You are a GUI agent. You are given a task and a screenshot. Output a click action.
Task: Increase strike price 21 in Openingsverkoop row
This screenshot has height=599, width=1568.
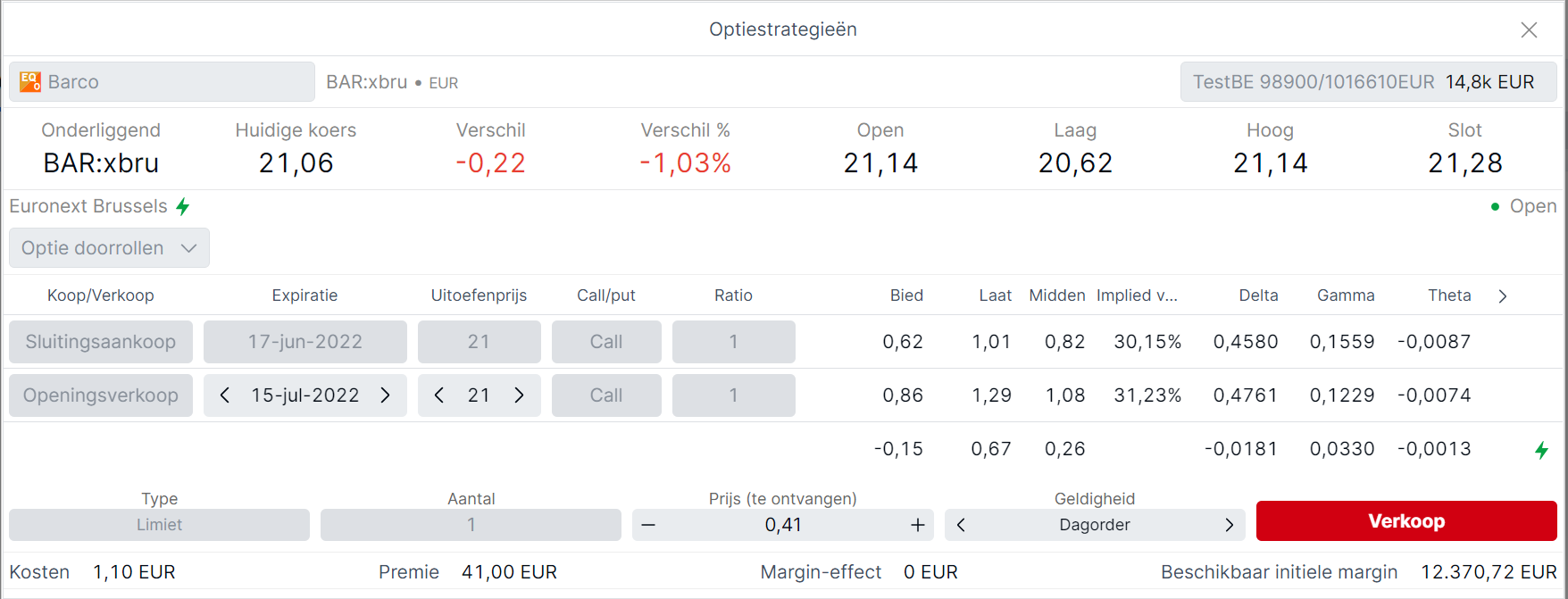pyautogui.click(x=520, y=395)
